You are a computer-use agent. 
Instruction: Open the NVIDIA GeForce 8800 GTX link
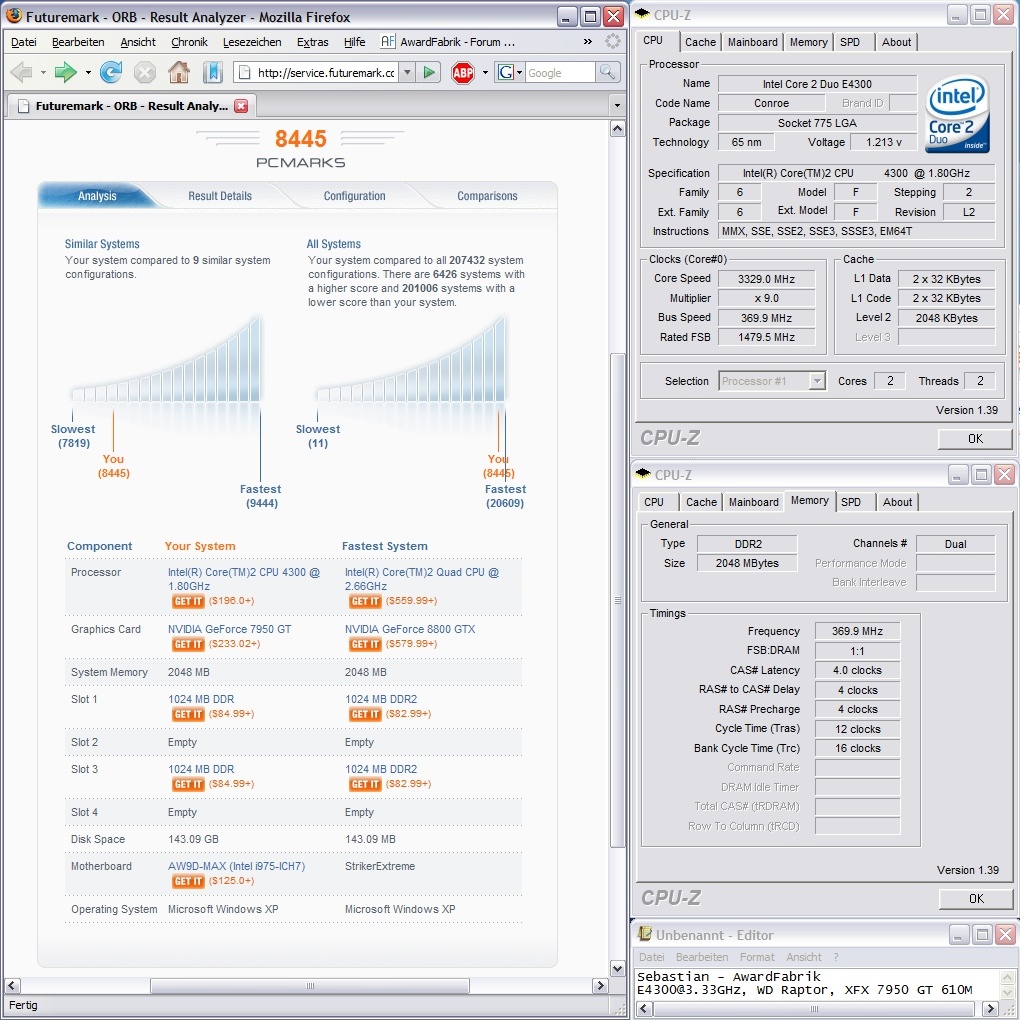410,629
